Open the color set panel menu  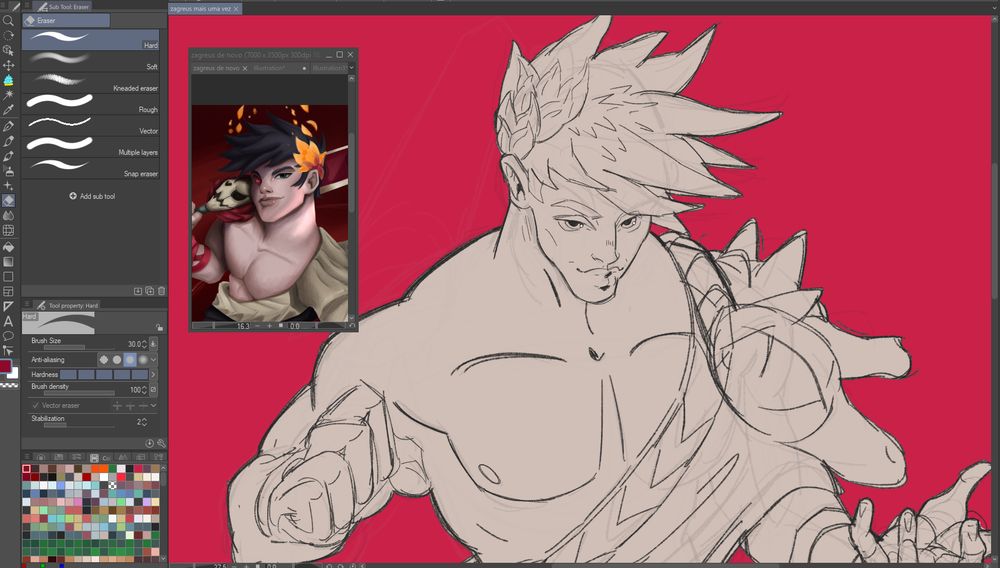(27, 457)
